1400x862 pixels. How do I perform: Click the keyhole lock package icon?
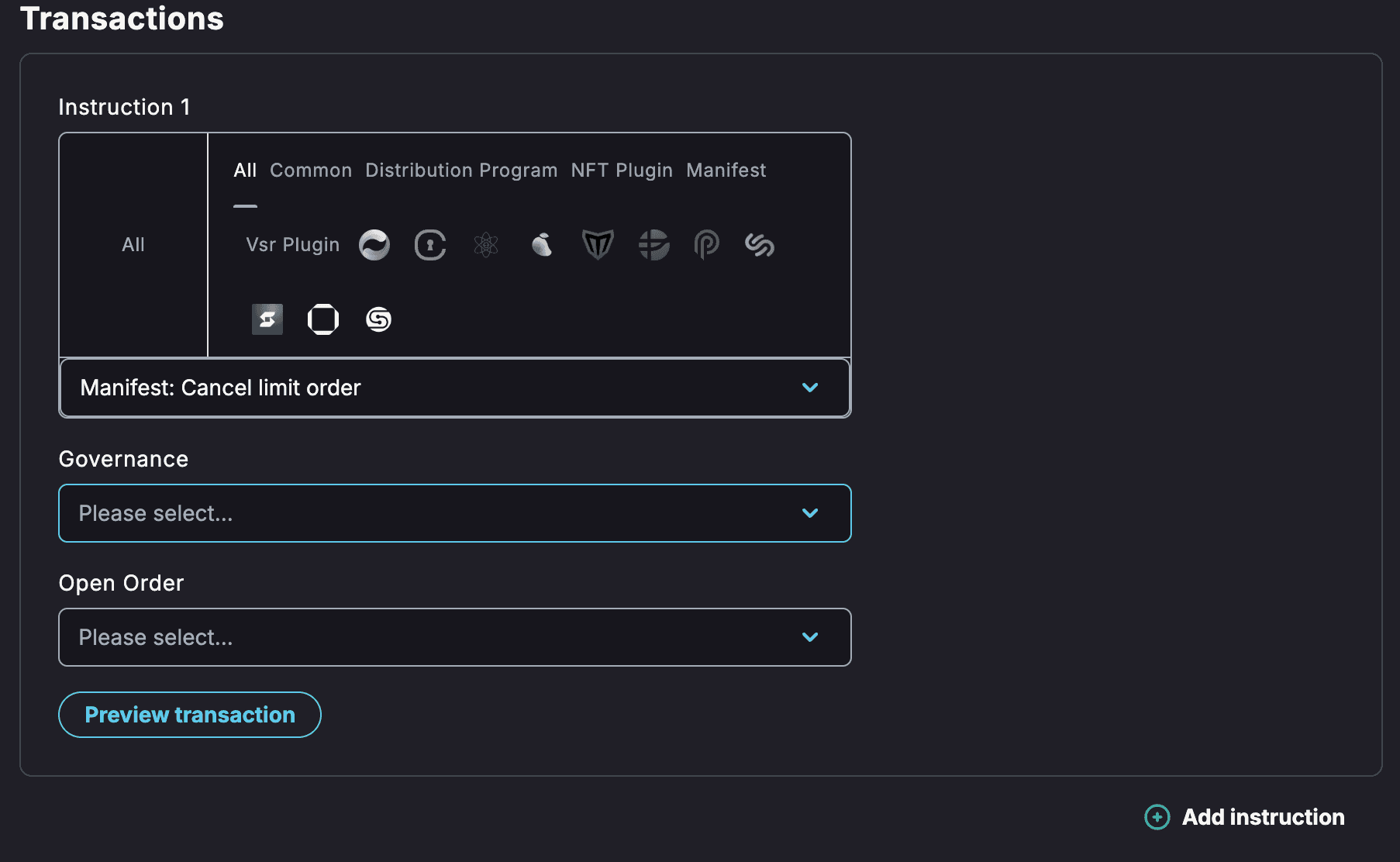point(430,245)
